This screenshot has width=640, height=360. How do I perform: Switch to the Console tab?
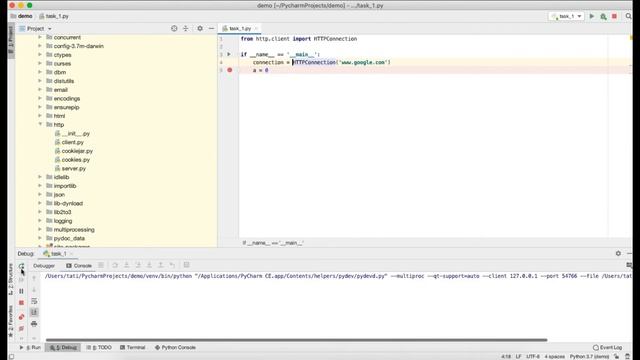tap(79, 266)
